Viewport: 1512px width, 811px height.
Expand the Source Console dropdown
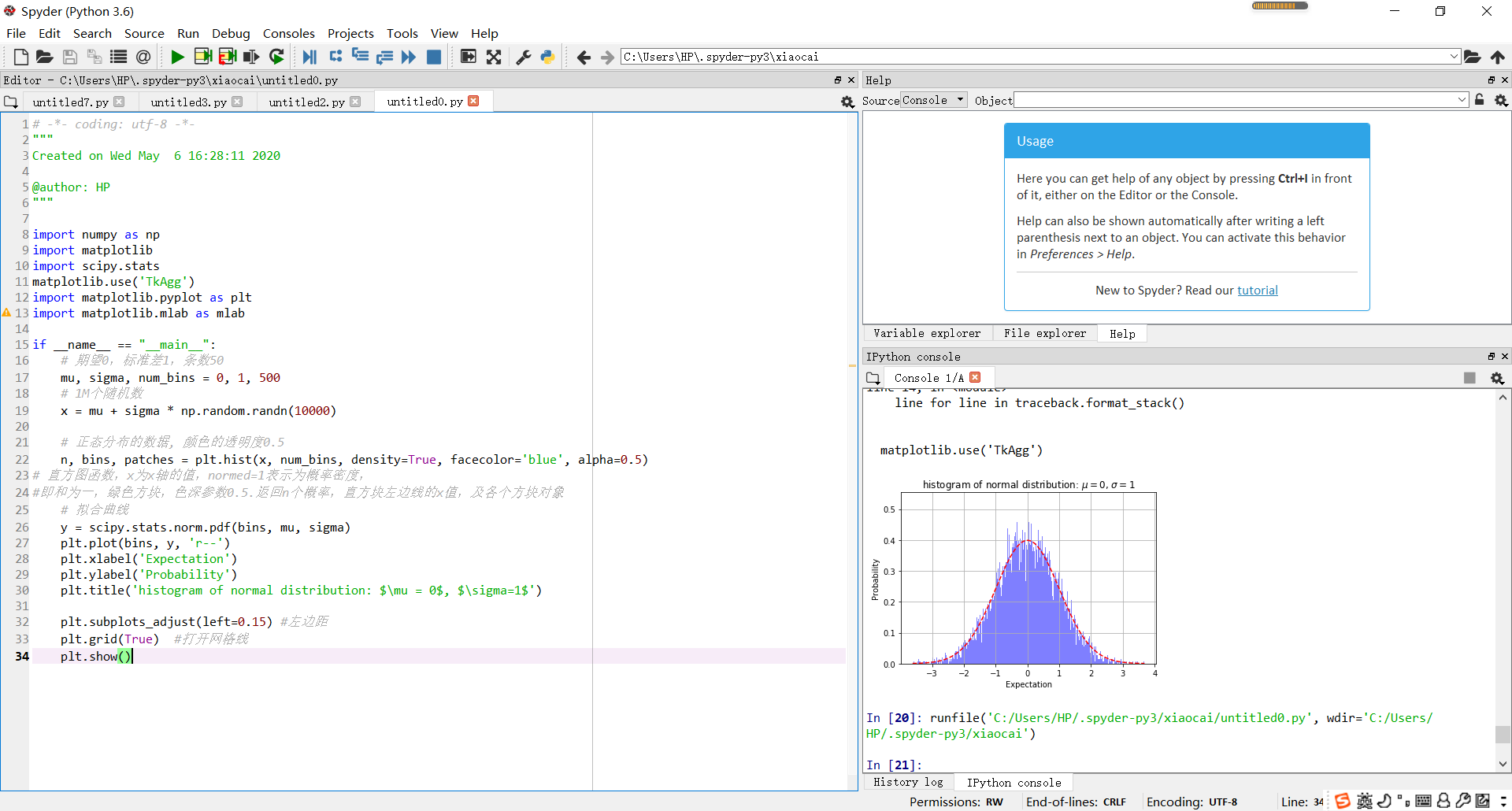click(x=960, y=100)
